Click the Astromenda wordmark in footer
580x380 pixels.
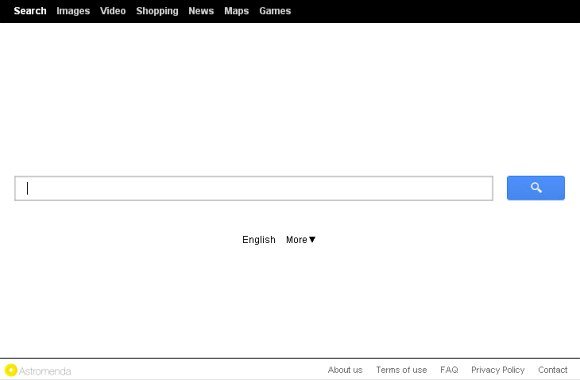click(x=45, y=371)
